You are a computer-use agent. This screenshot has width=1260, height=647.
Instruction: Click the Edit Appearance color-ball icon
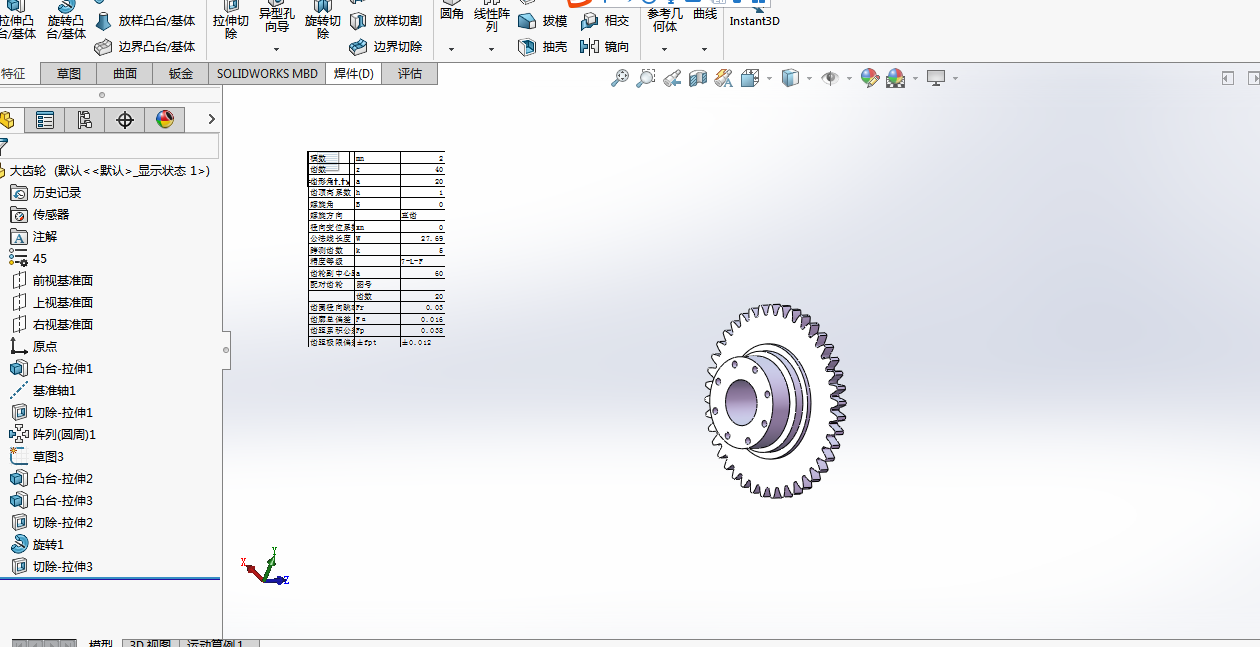[869, 78]
